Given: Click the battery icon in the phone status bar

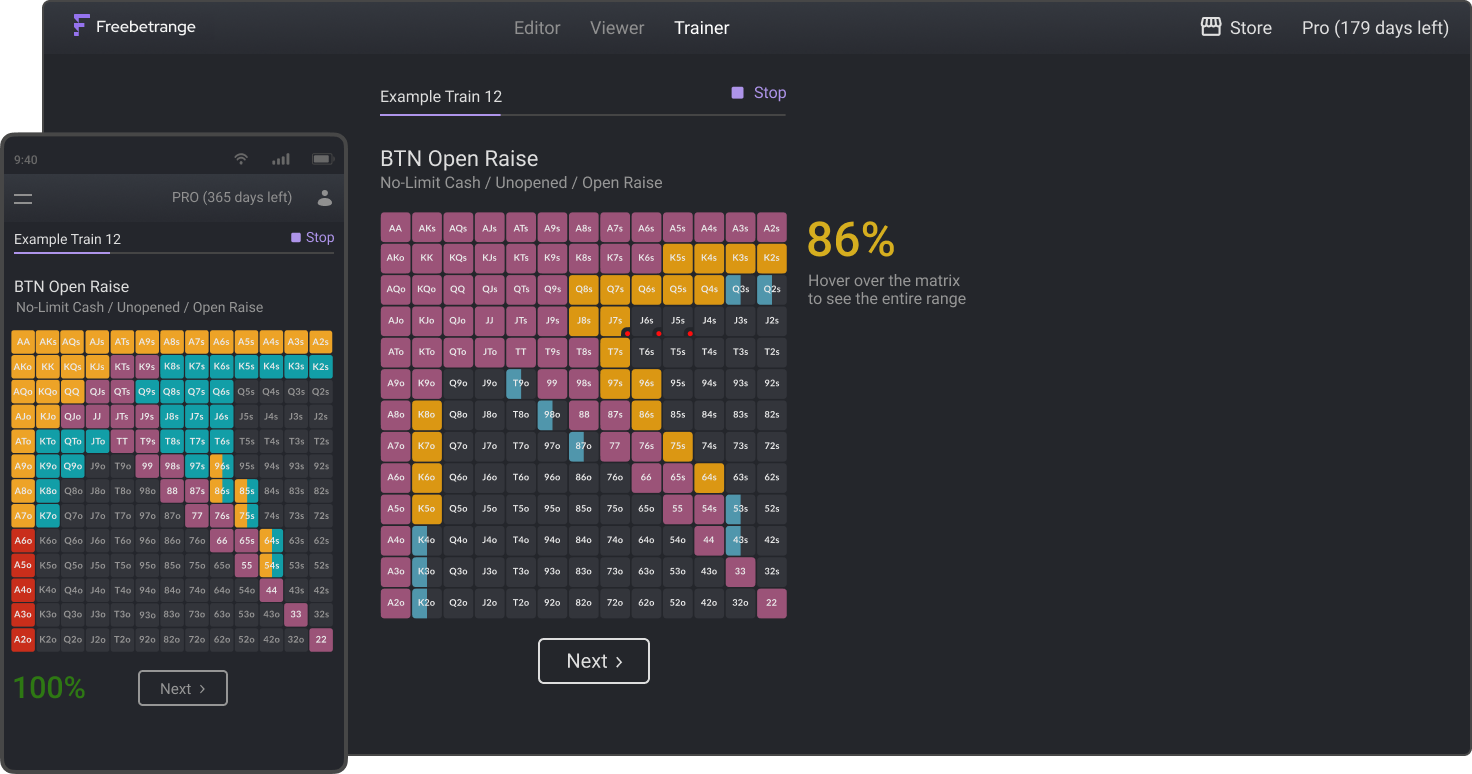Looking at the screenshot, I should click(321, 158).
